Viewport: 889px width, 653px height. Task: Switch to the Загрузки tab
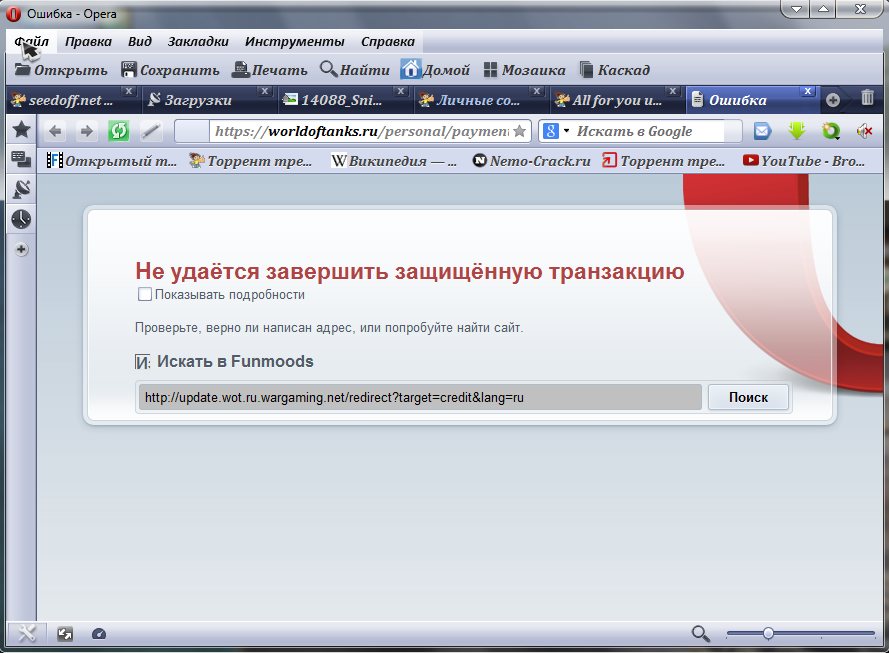[198, 100]
